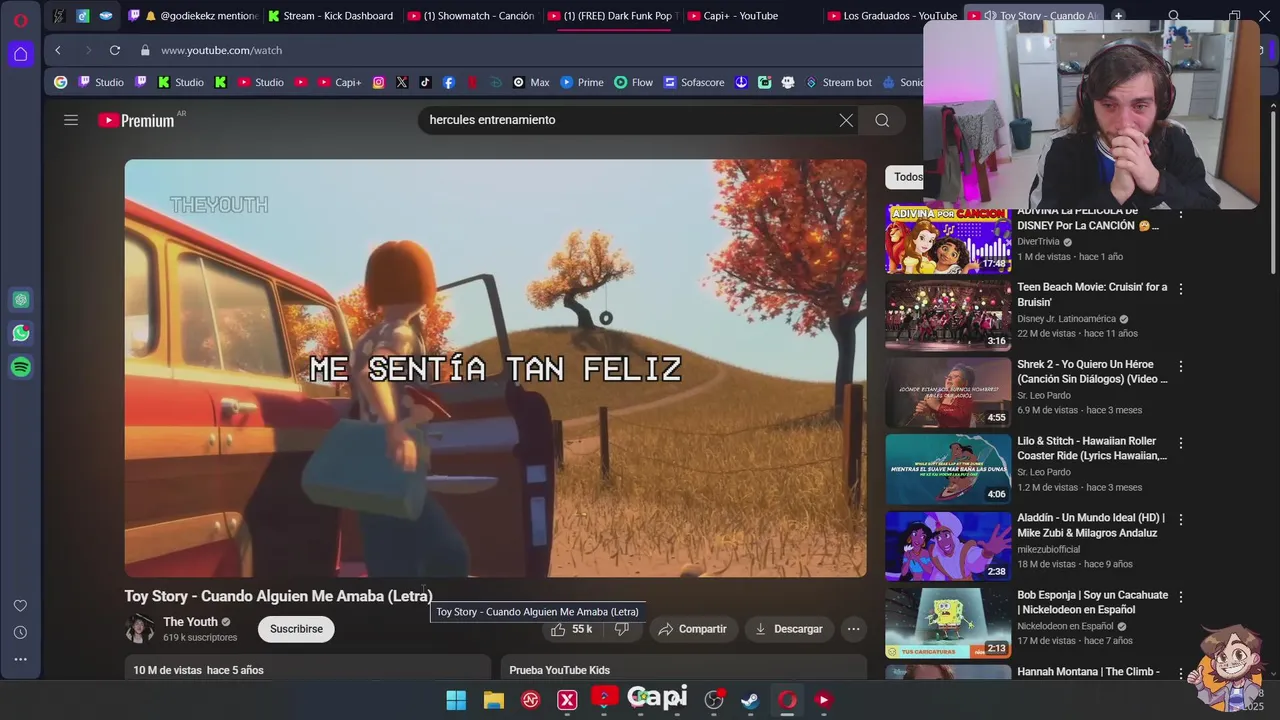Click the Prueba YouTube Kids card
1280x720 pixels.
(684, 667)
